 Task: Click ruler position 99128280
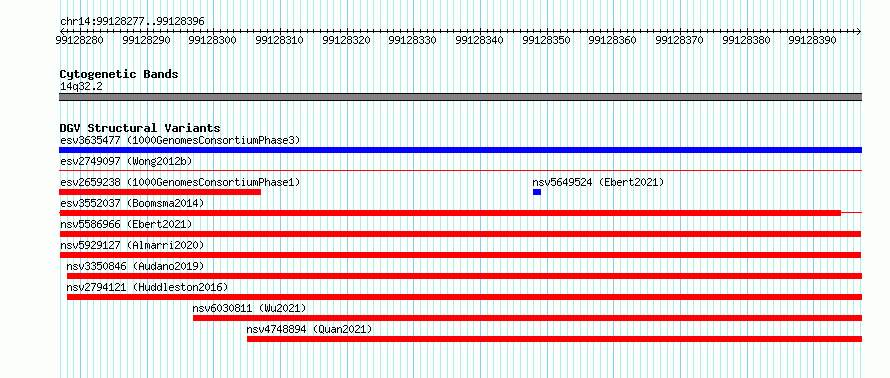[x=79, y=40]
